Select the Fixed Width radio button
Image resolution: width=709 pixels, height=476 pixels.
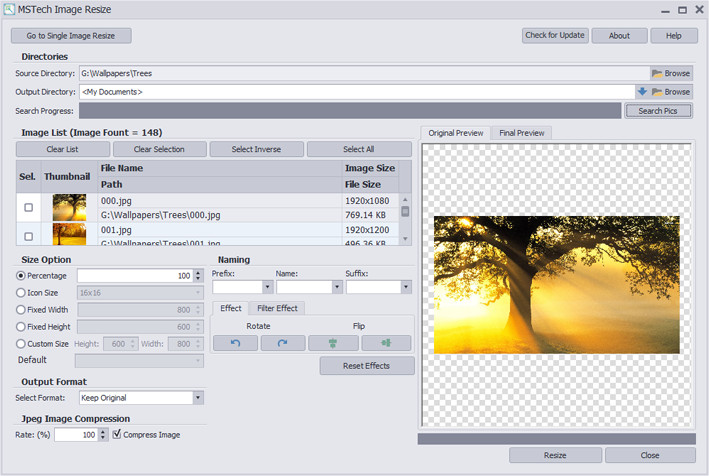[20, 310]
